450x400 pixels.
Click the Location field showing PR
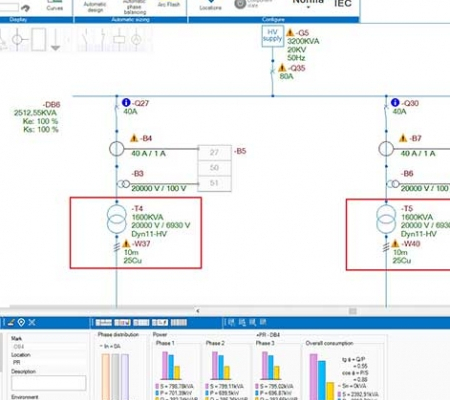49,362
